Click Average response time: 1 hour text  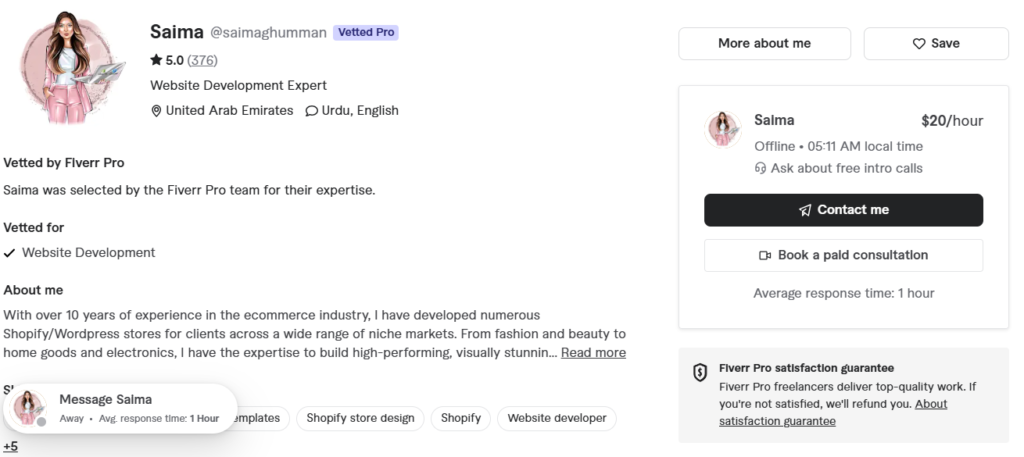click(x=843, y=294)
